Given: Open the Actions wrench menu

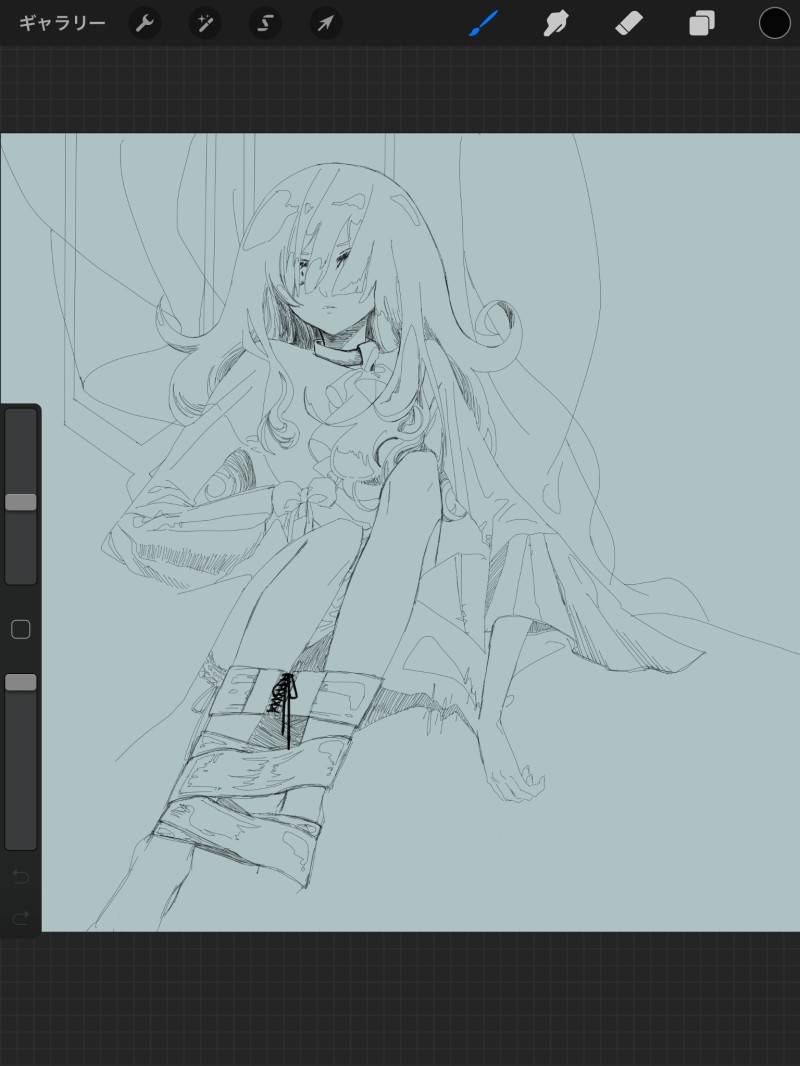Looking at the screenshot, I should 145,24.
